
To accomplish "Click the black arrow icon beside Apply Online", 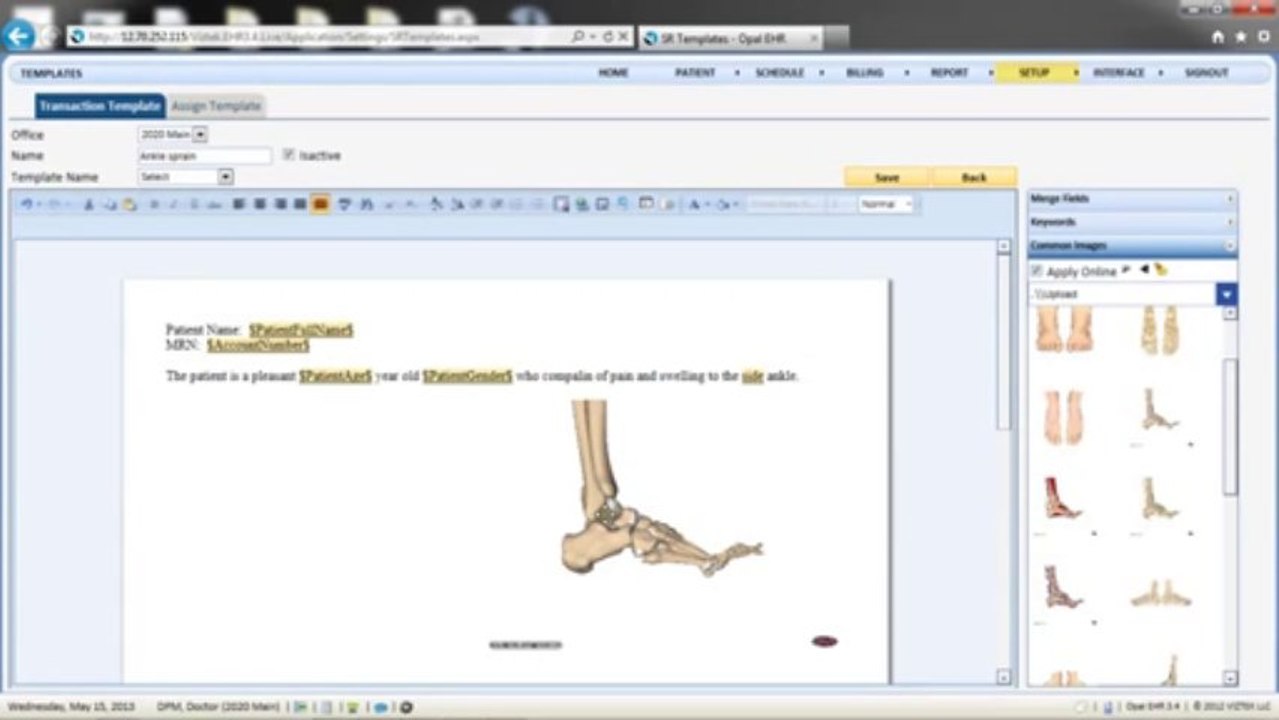I will [1144, 270].
